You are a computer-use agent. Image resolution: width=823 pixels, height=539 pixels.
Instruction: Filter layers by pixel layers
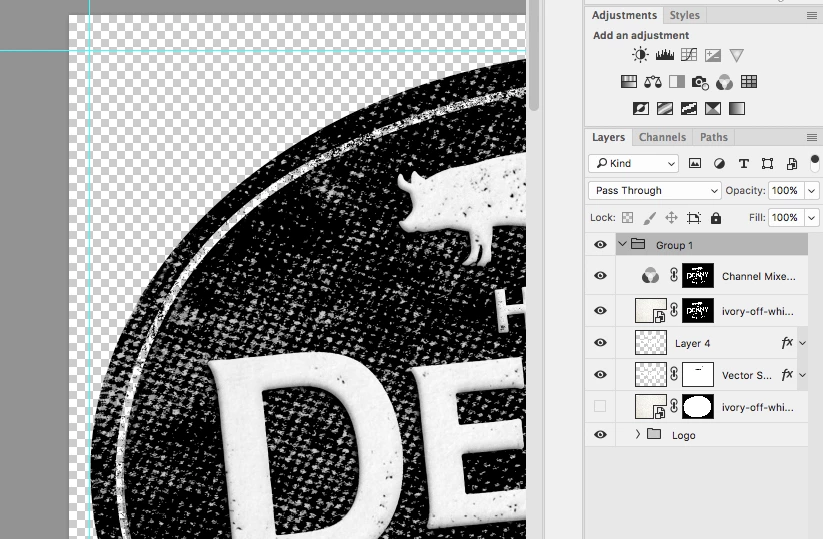point(695,163)
